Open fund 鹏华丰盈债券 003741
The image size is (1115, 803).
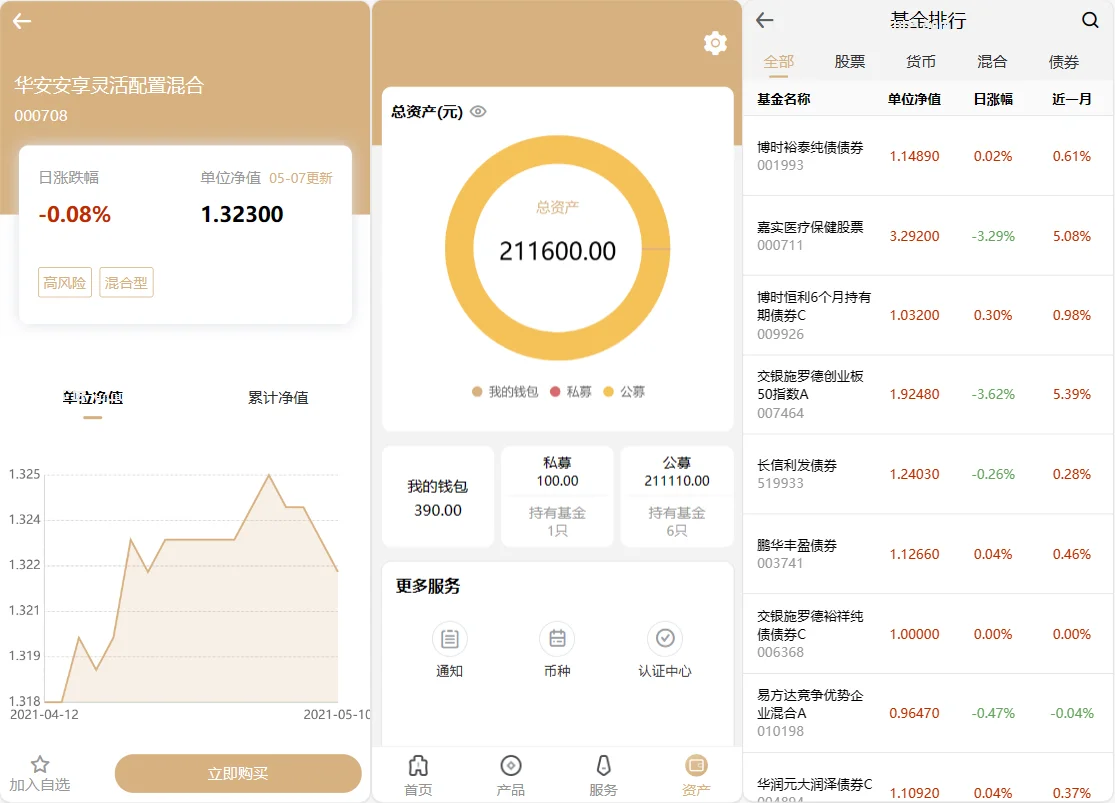(928, 553)
